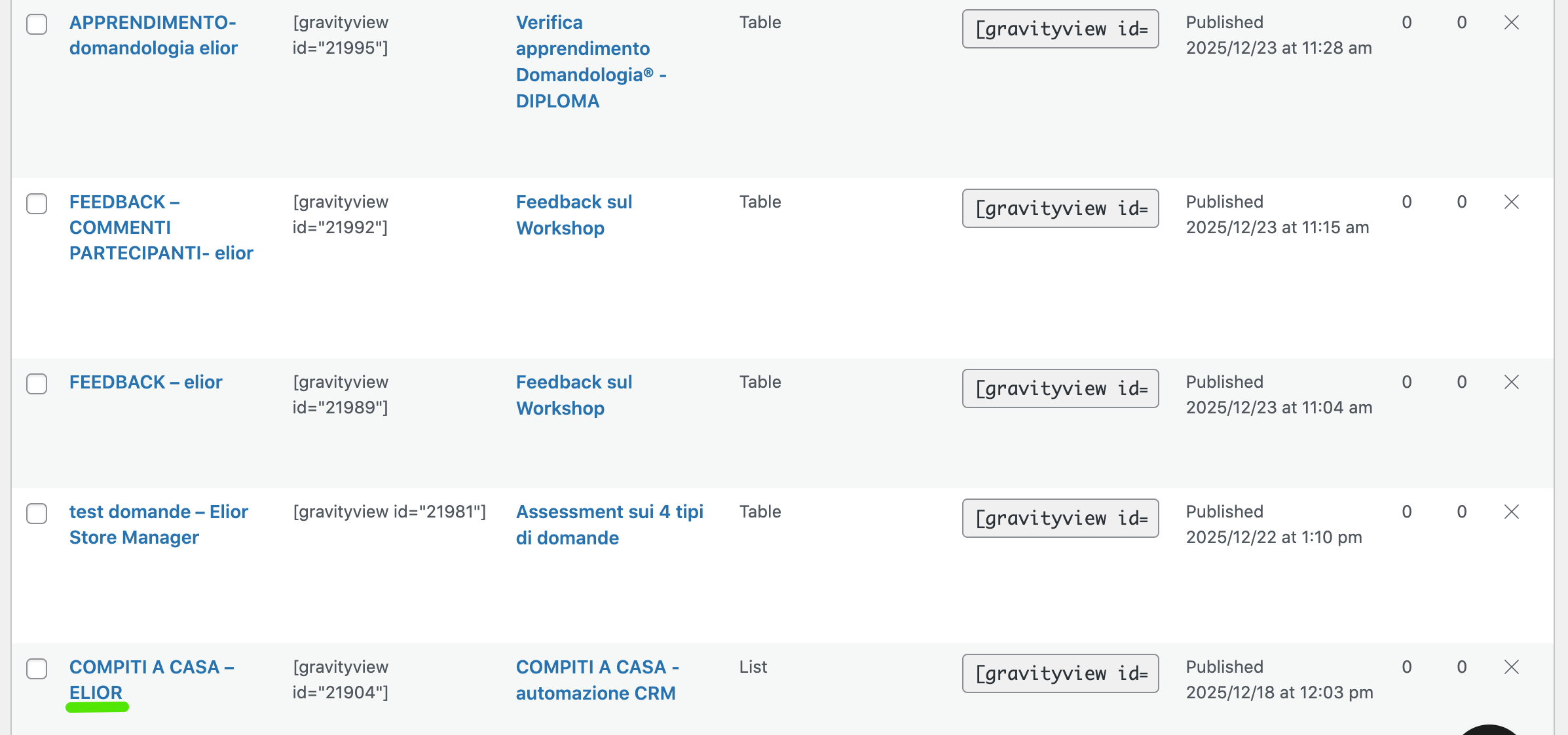
Task: Click the X icon in APPRENDIMENTO-domandologia row
Action: (1512, 22)
